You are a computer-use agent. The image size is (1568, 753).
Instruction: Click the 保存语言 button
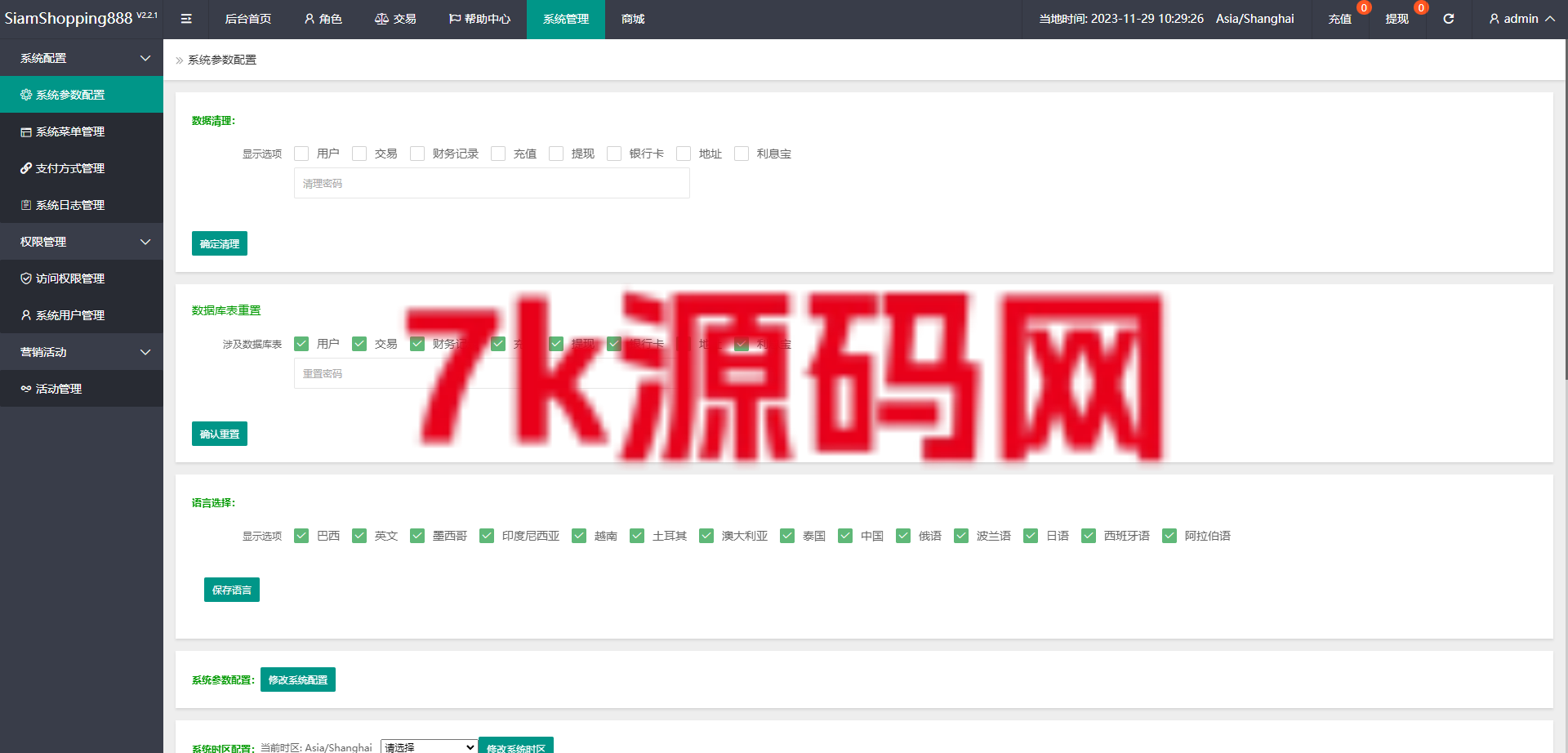point(232,590)
